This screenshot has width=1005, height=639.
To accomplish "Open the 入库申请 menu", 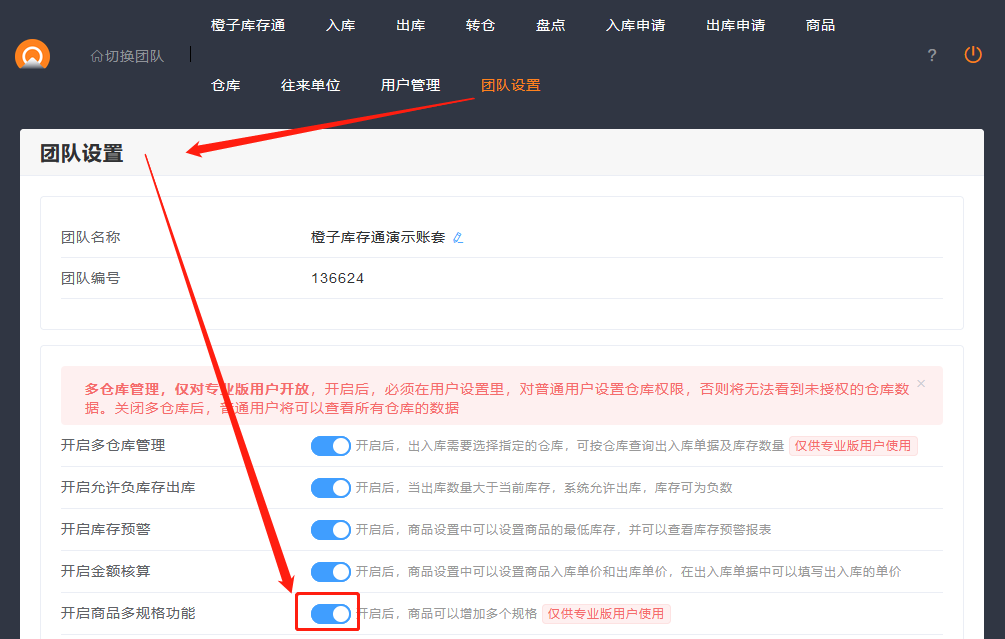I will tap(635, 25).
